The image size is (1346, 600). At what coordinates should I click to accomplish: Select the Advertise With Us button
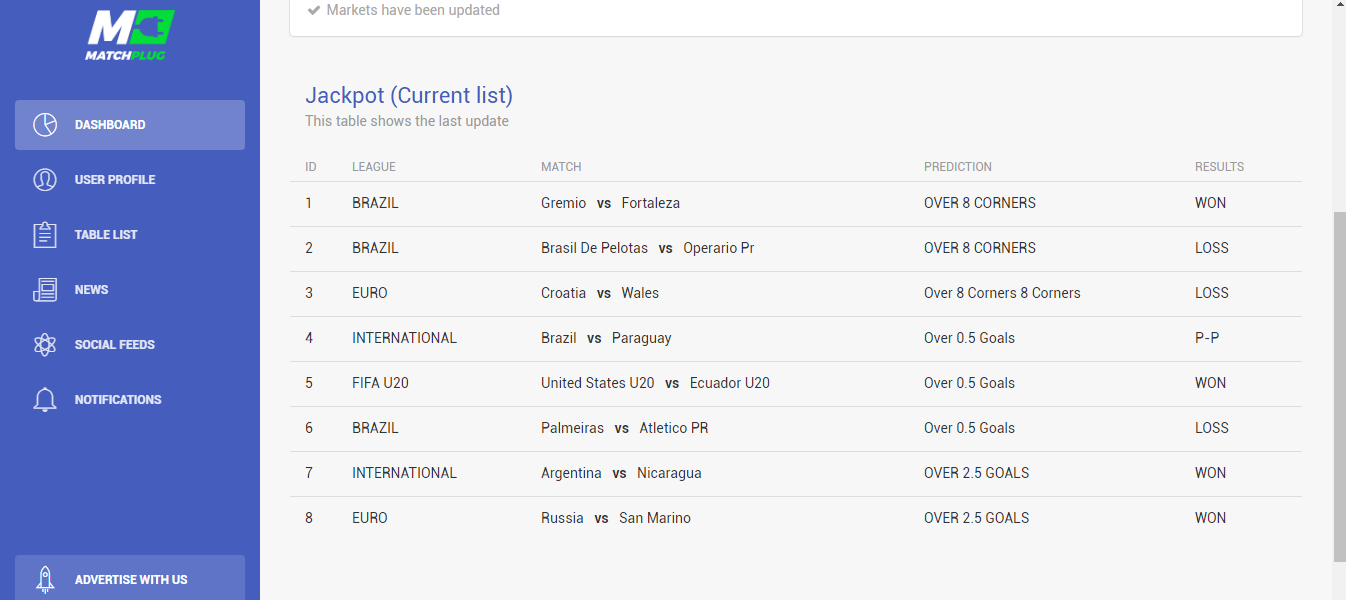[130, 579]
